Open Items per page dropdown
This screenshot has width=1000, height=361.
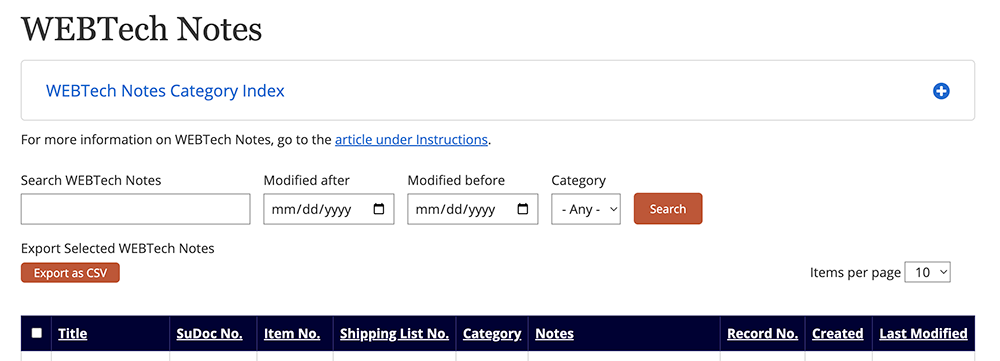[x=927, y=272]
